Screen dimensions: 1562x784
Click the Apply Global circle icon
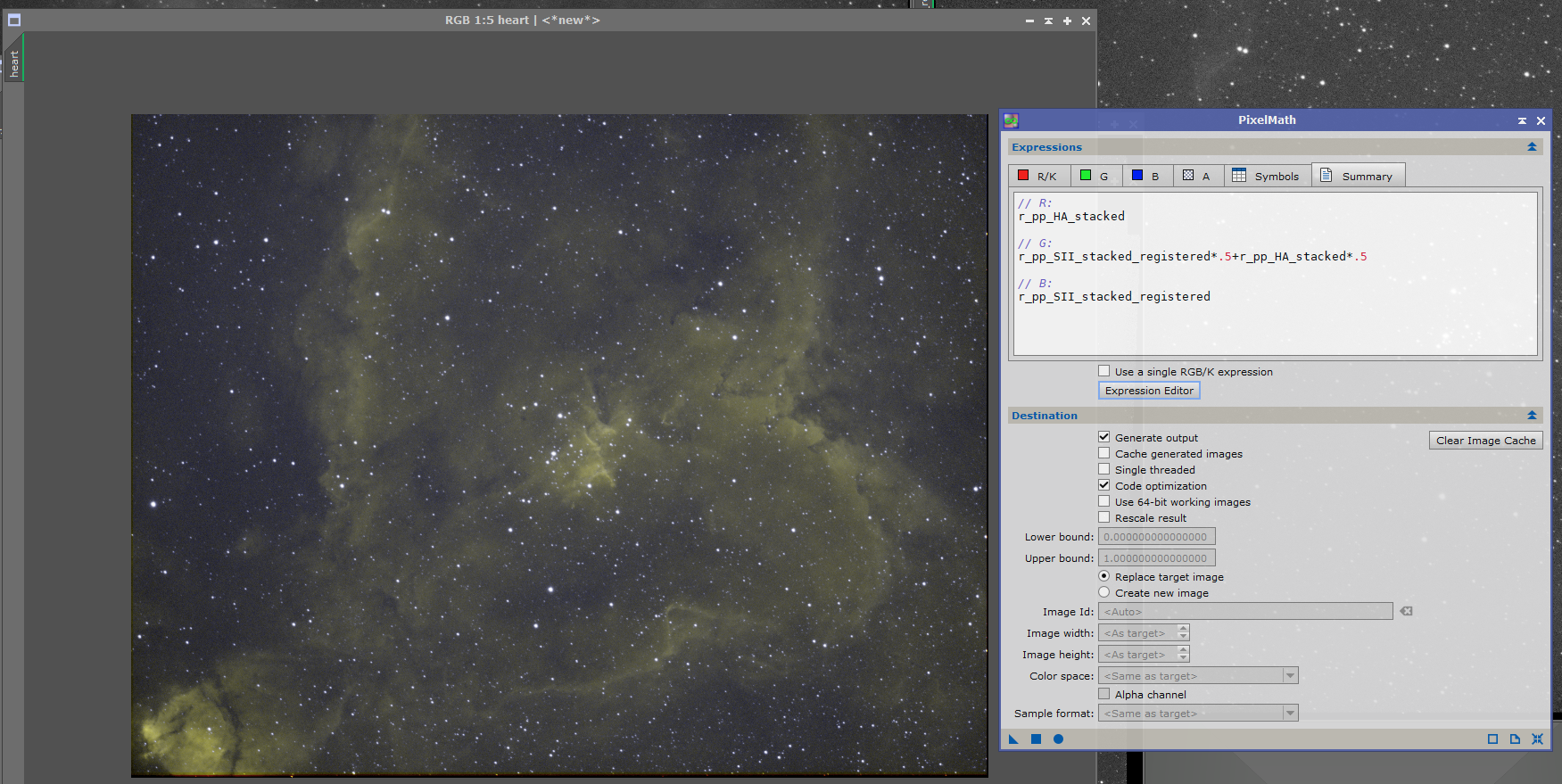[1058, 739]
